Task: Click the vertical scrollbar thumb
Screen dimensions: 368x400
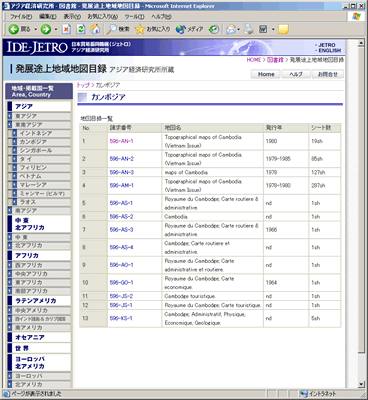Action: pyautogui.click(x=361, y=200)
